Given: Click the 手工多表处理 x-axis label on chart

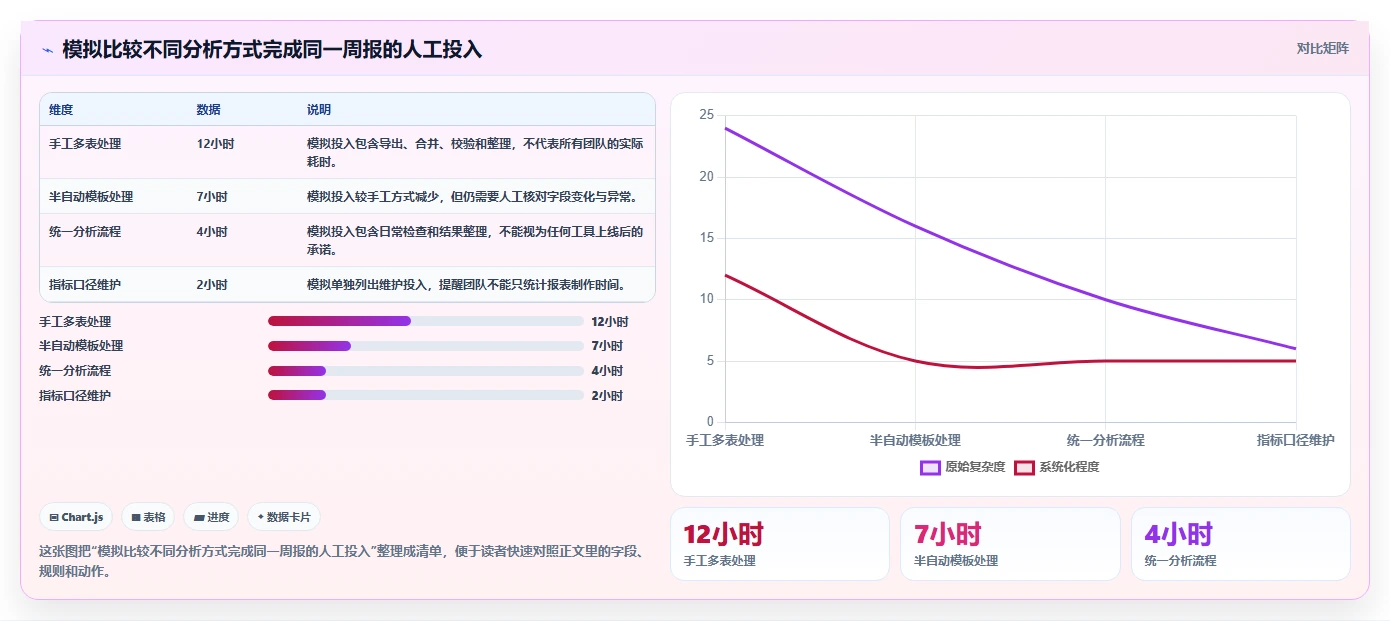Looking at the screenshot, I should [725, 440].
